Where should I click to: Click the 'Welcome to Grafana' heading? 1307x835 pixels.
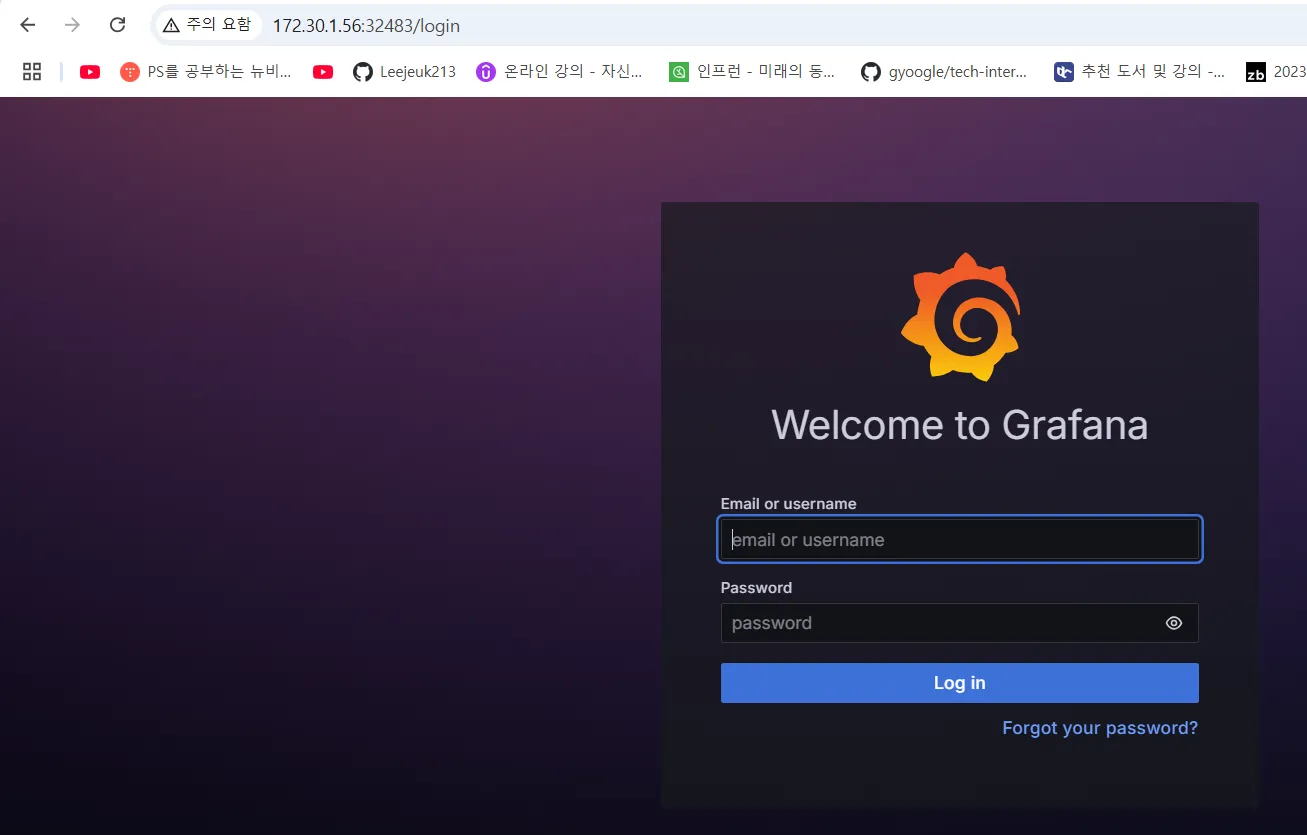pos(960,425)
